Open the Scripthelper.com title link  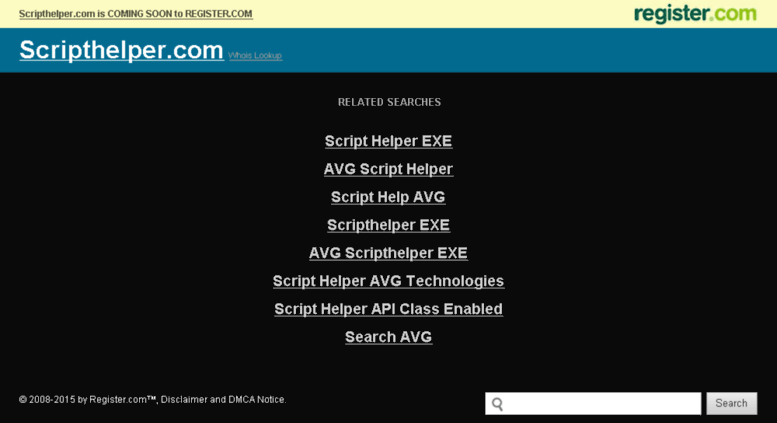(x=121, y=50)
